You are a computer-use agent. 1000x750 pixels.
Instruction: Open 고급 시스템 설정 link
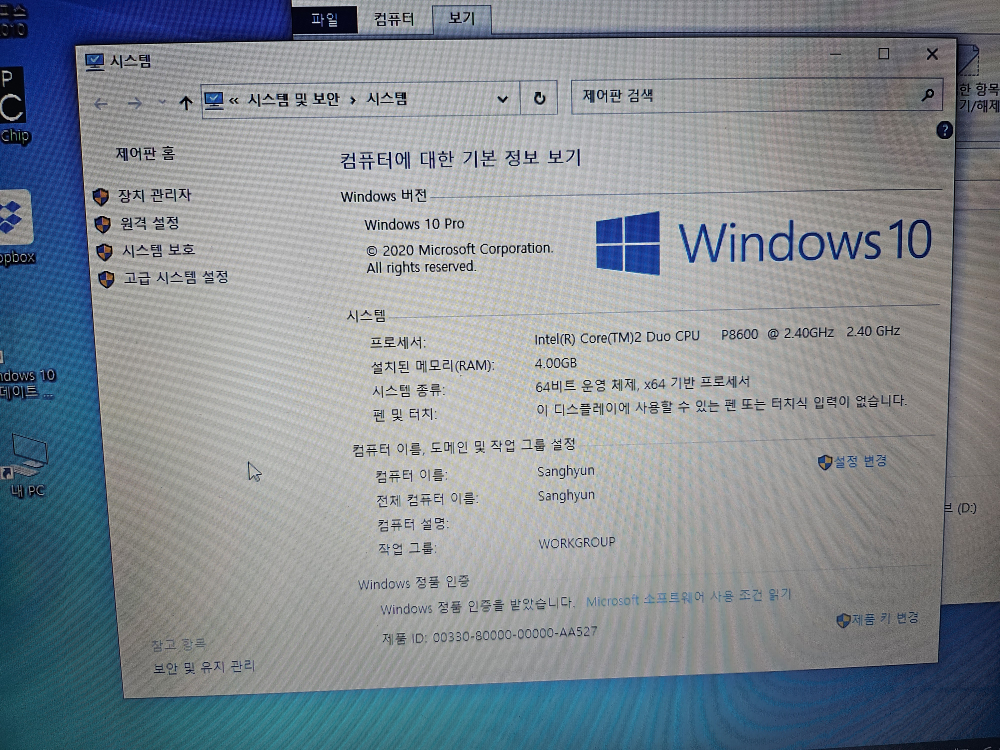click(175, 277)
